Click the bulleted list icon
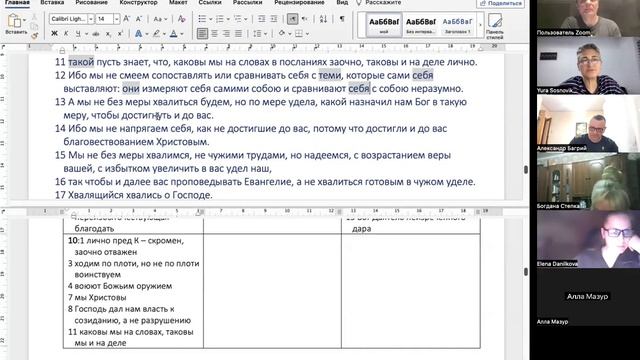Image resolution: width=640 pixels, height=360 pixels. [202, 19]
